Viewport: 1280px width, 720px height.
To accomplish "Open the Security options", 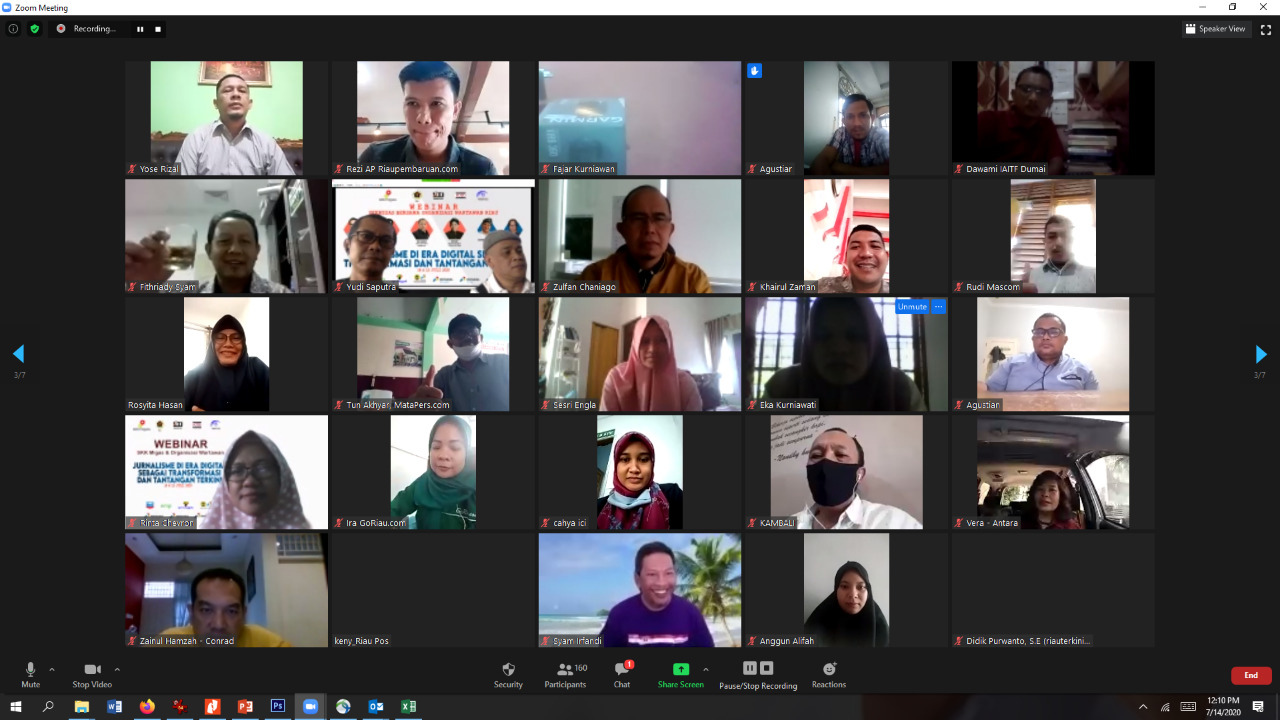I will (508, 675).
